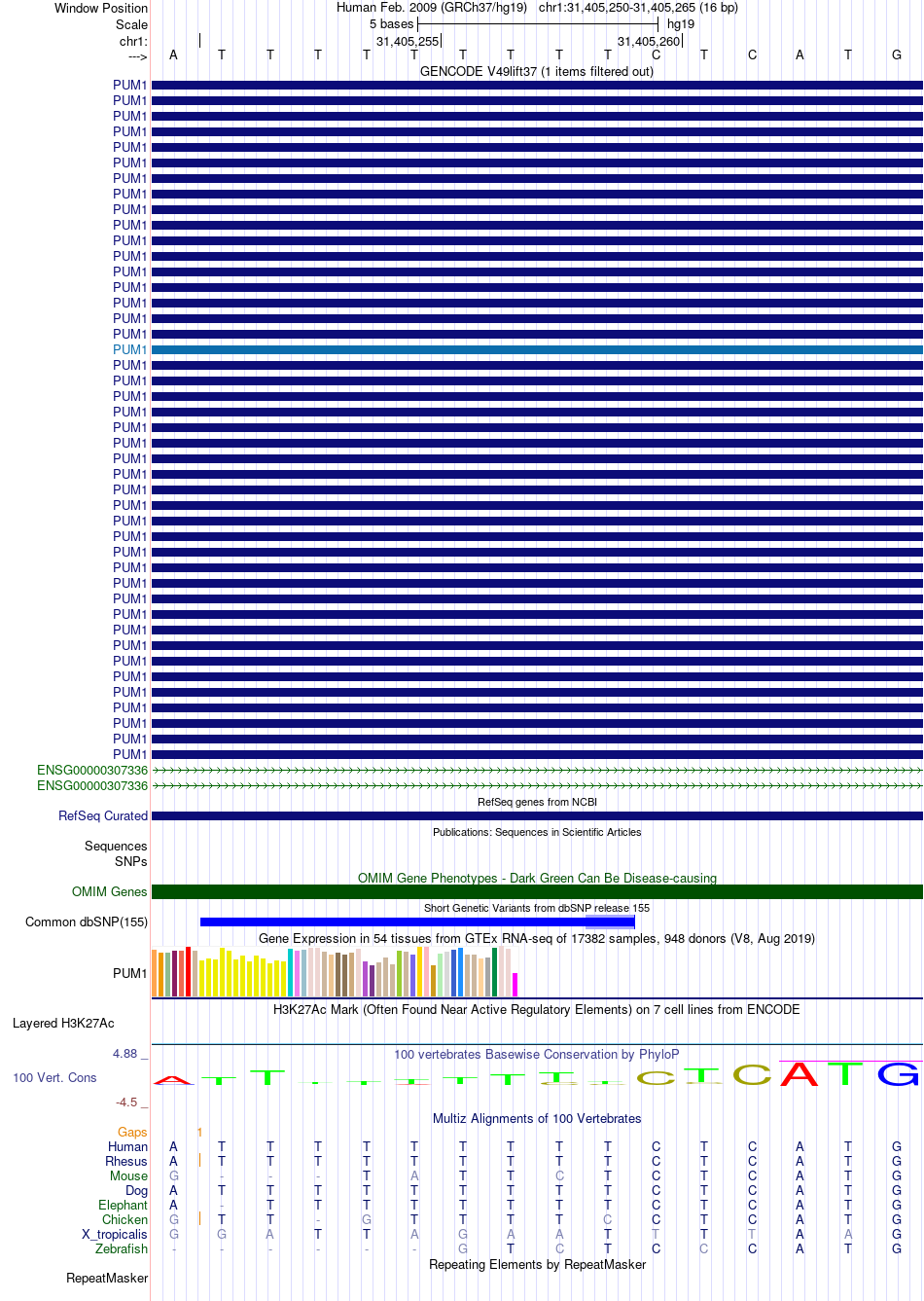Click the Scale label in the ruler
Image resolution: width=924 pixels, height=1301 pixels.
coord(132,24)
